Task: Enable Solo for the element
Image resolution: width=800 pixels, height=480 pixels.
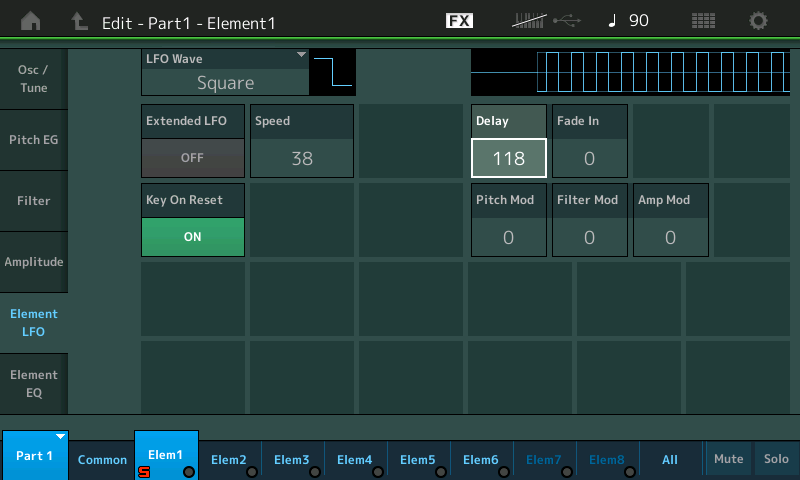Action: tap(776, 459)
